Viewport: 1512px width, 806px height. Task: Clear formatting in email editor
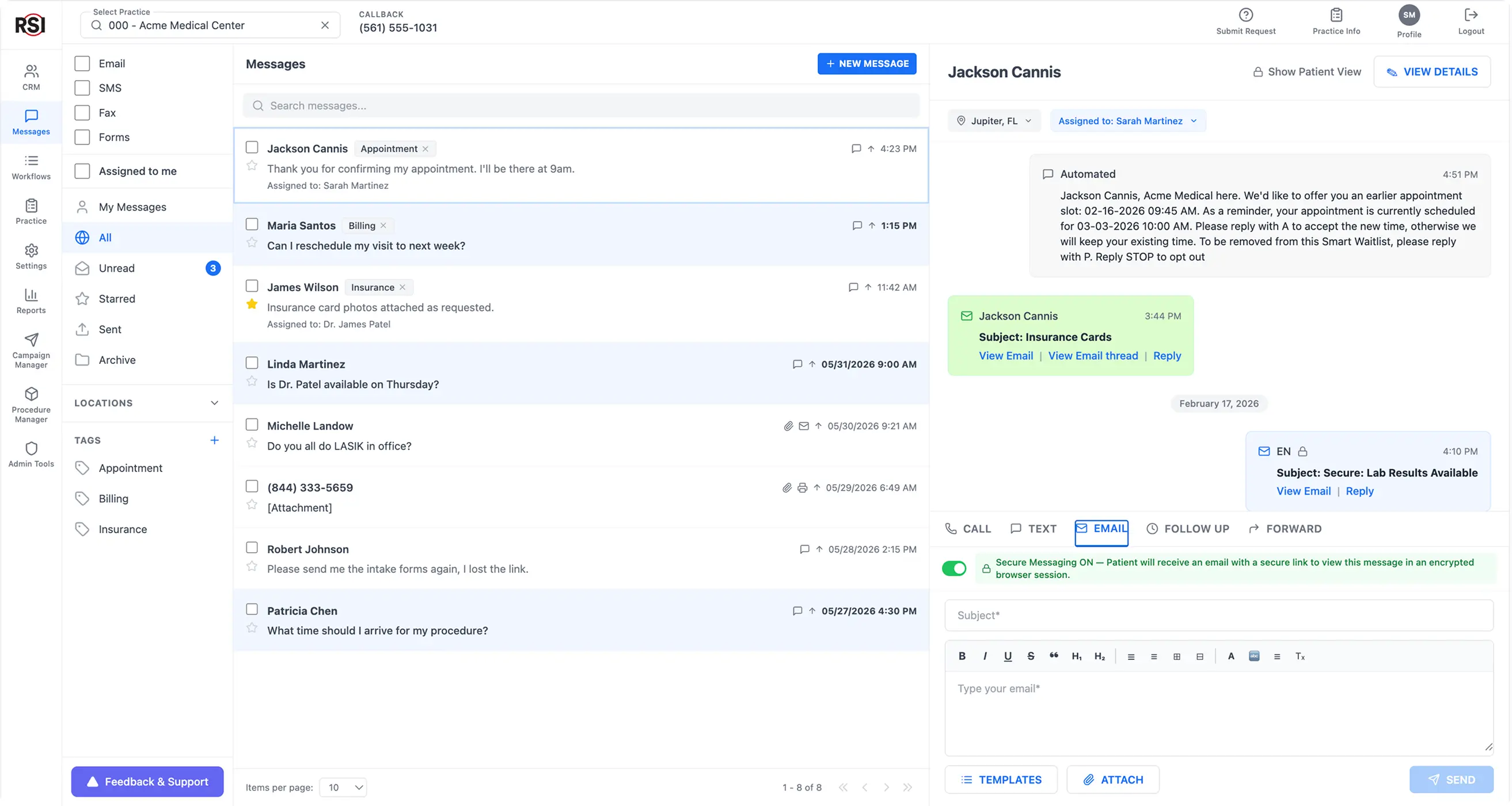[x=1300, y=656]
